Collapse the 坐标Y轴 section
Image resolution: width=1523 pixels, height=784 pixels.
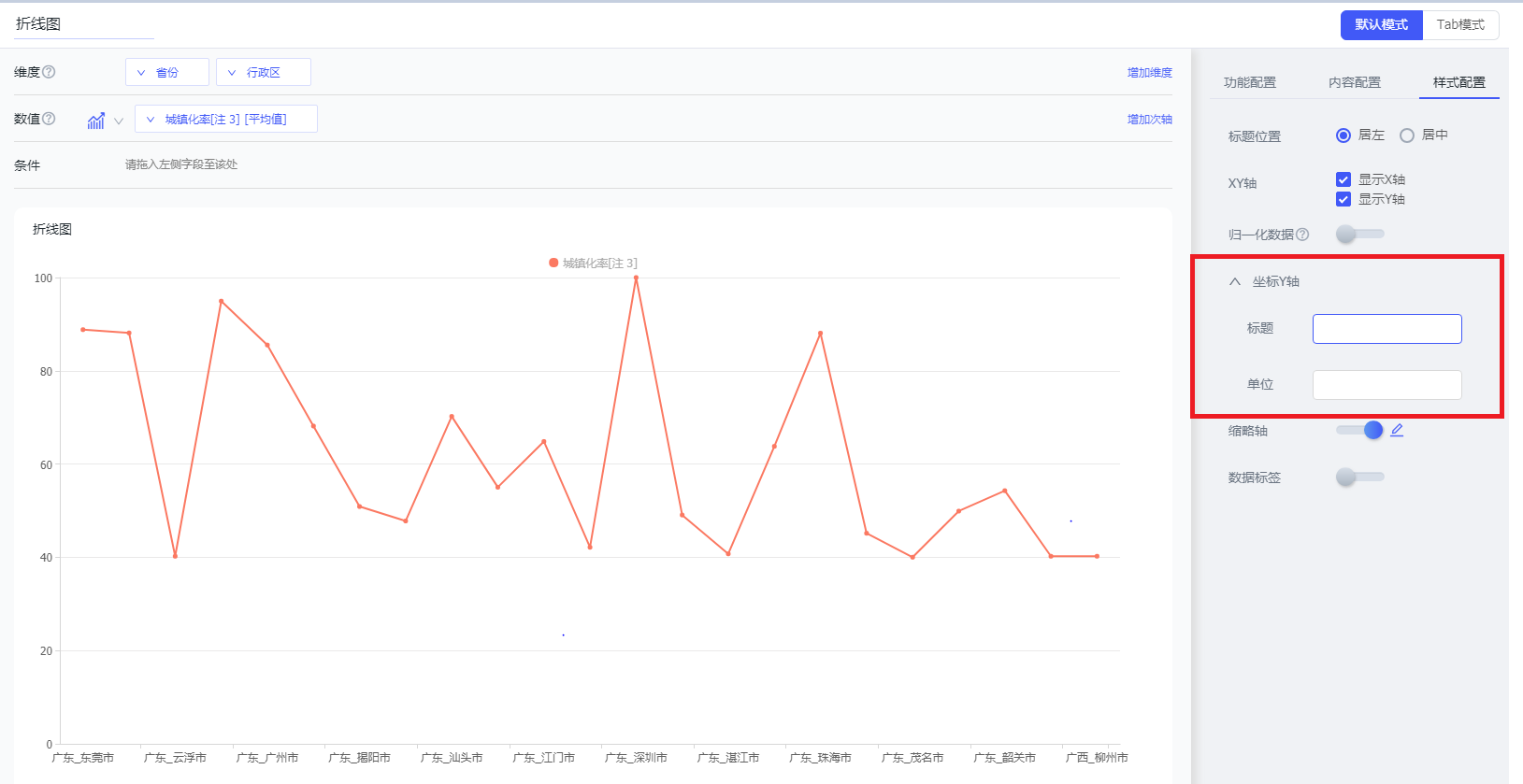tap(1235, 281)
